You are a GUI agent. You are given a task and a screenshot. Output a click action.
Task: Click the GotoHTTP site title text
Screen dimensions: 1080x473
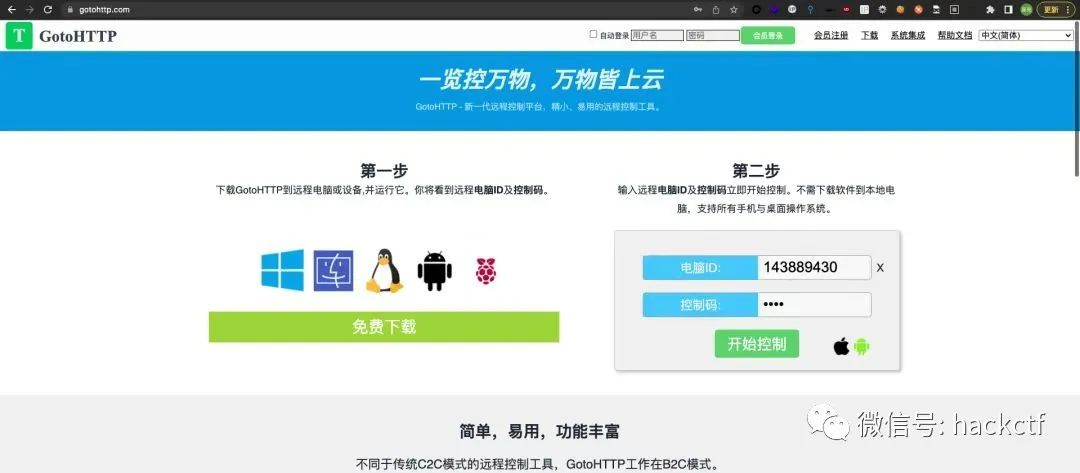point(78,36)
